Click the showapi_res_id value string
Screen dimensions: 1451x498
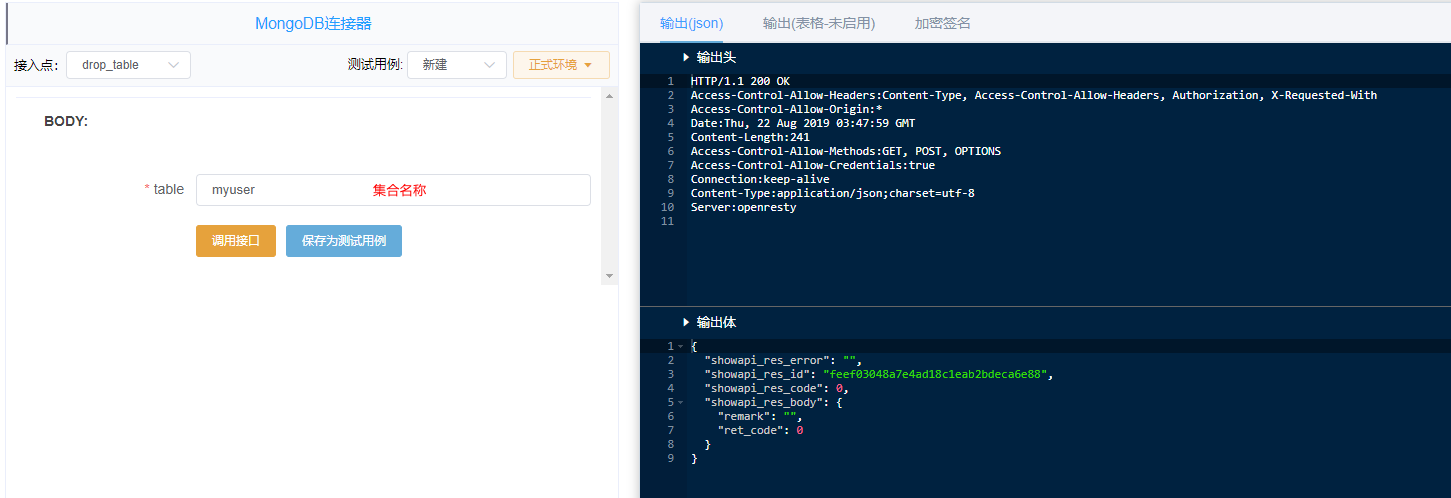pos(937,374)
